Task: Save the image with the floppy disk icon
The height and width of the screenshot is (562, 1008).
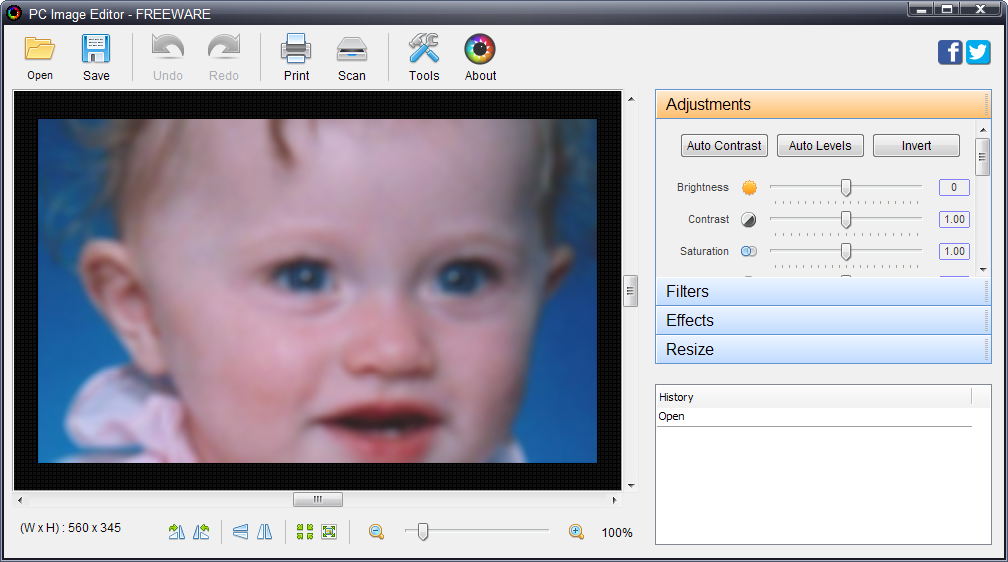Action: (96, 50)
